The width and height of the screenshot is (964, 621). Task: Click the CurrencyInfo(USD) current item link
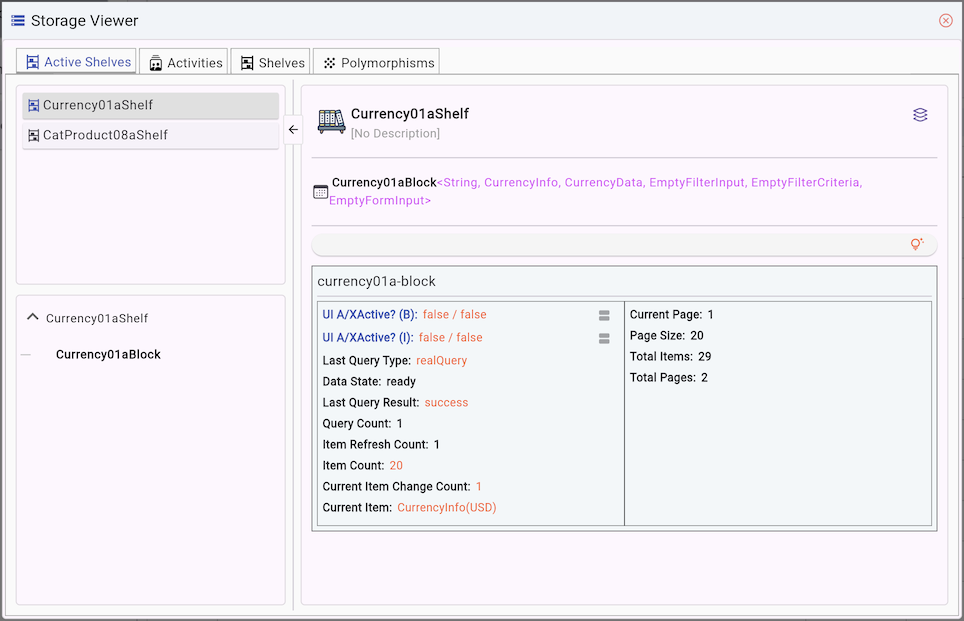446,507
